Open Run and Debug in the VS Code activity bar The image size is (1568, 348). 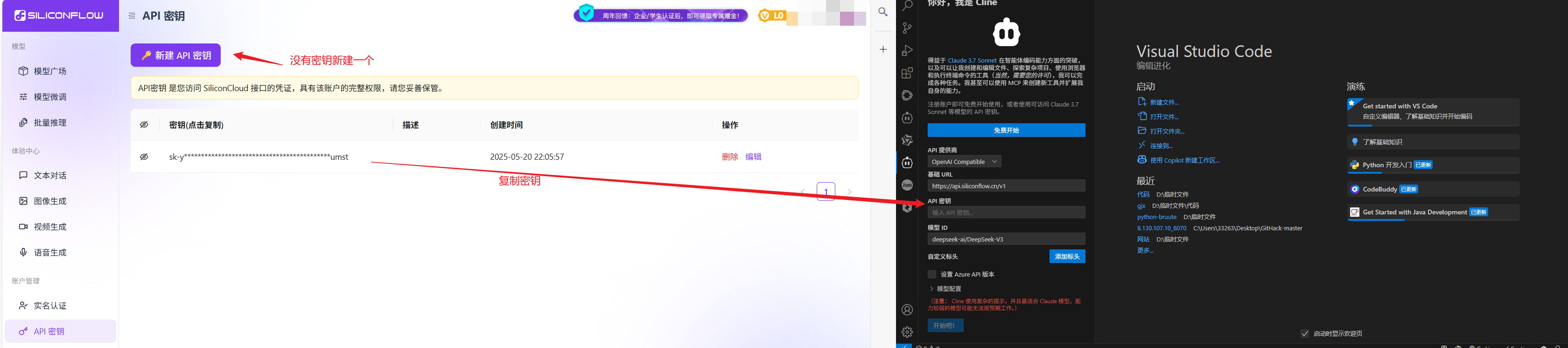(907, 50)
